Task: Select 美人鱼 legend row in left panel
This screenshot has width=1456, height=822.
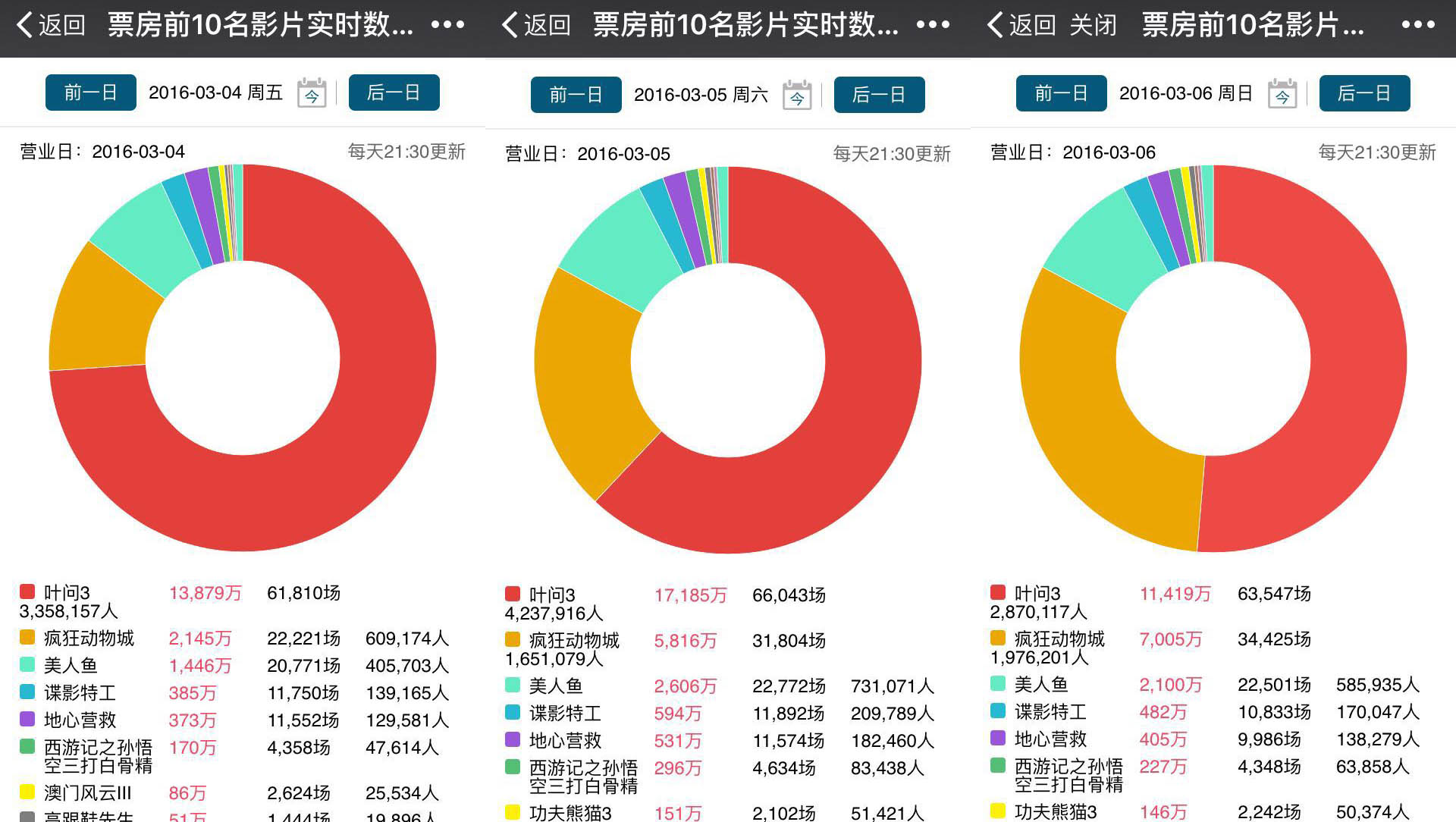Action: 71,665
